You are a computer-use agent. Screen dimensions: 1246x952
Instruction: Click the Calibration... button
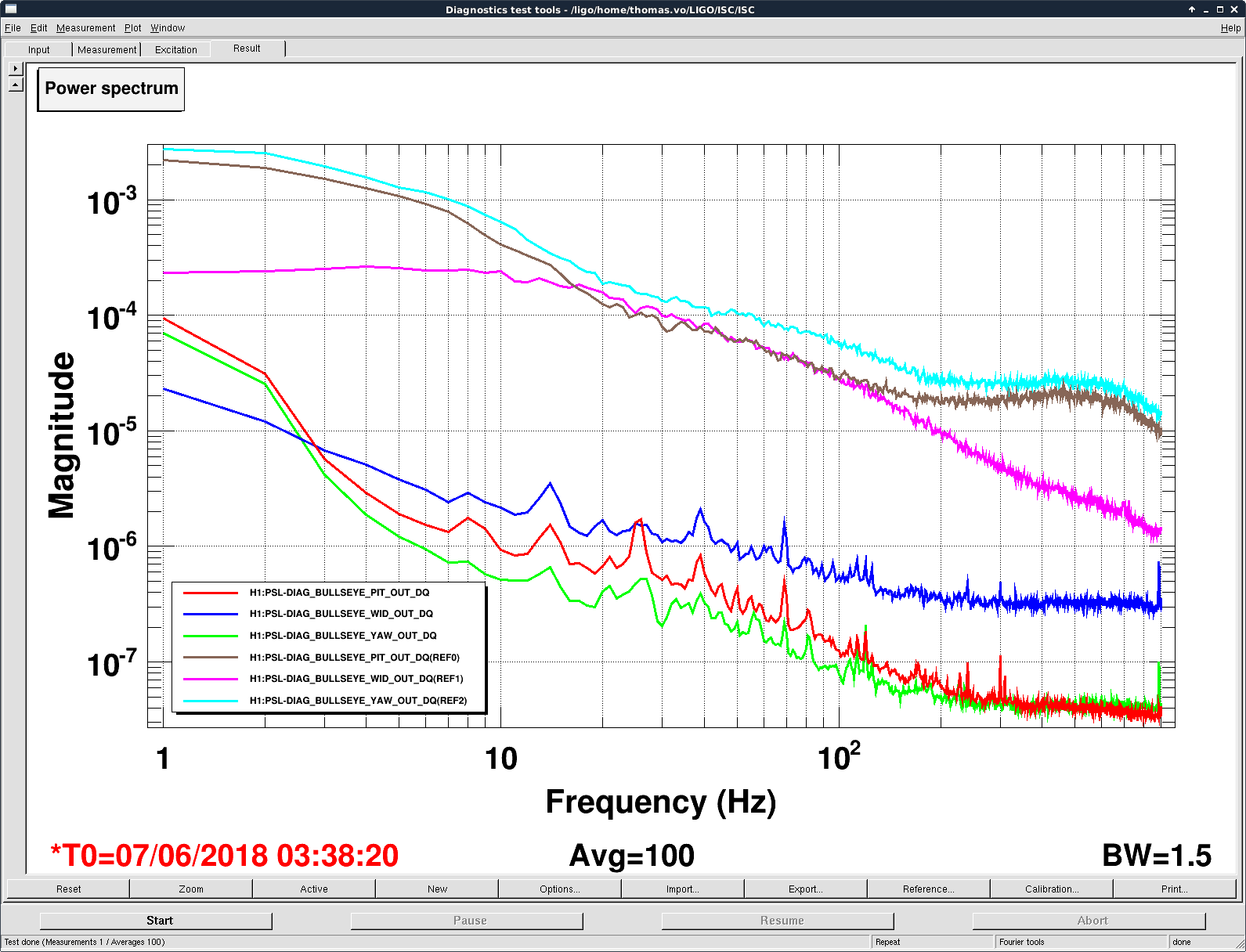(1051, 889)
